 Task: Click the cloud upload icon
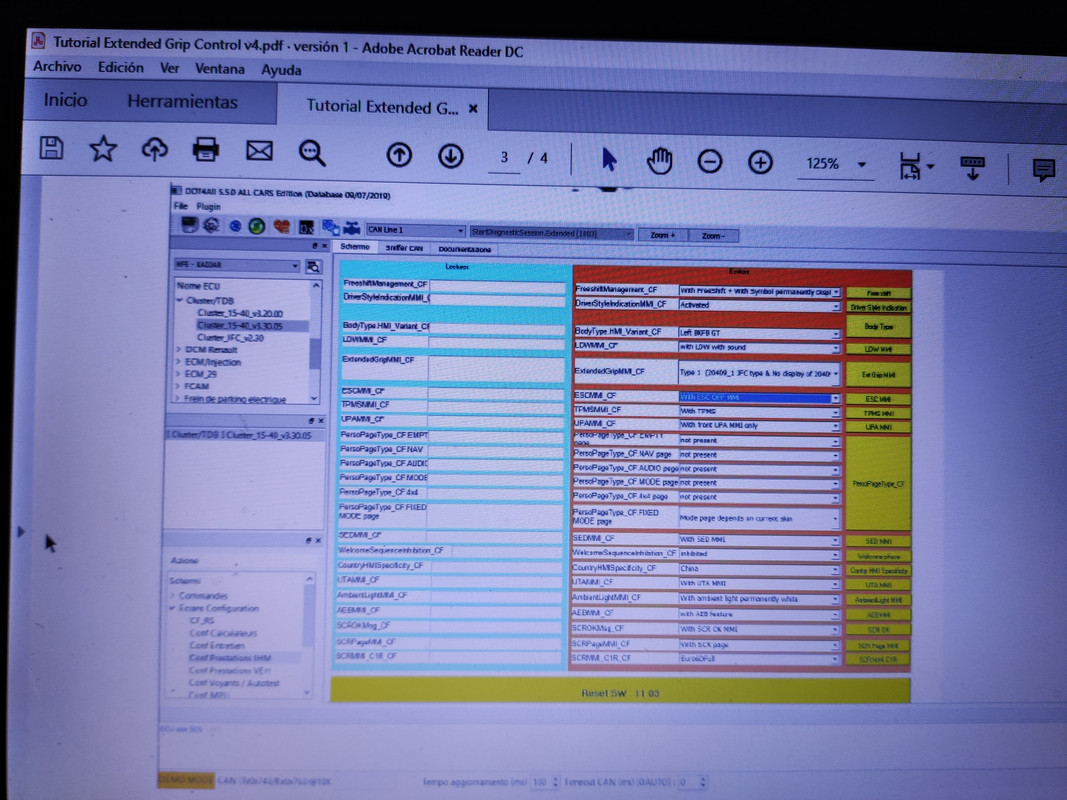[154, 149]
